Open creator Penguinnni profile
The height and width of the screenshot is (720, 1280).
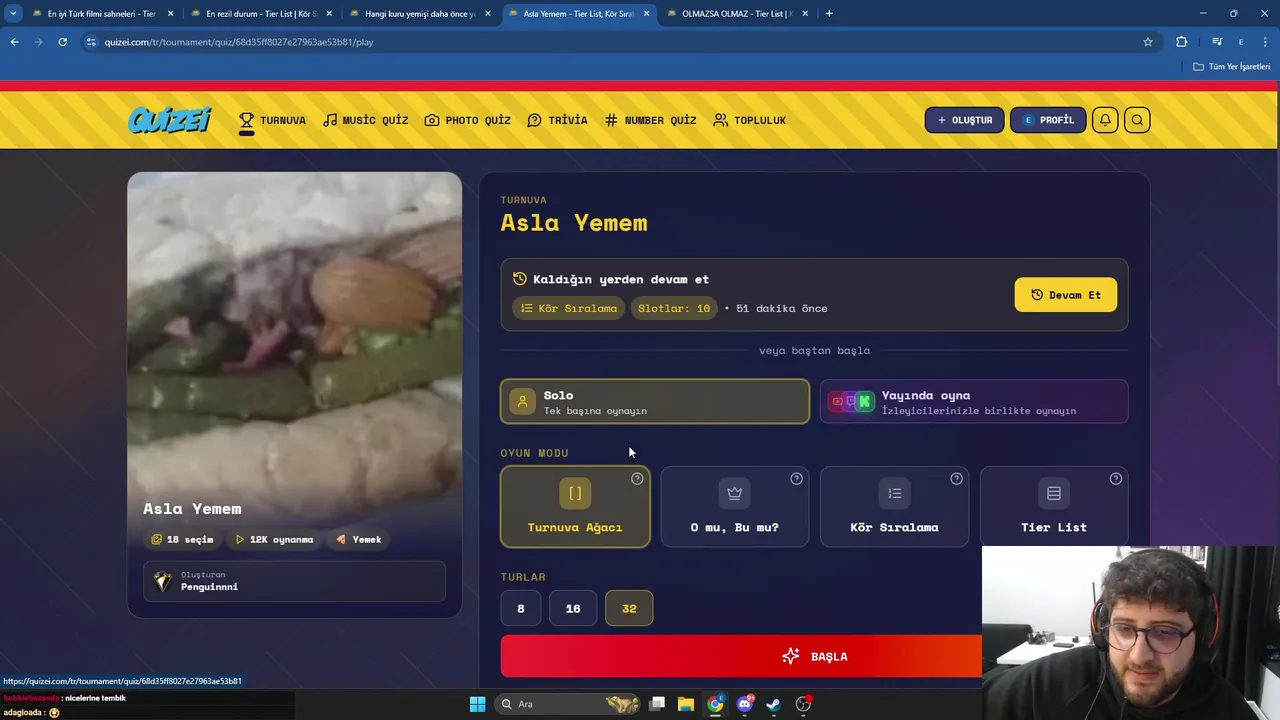pyautogui.click(x=295, y=581)
